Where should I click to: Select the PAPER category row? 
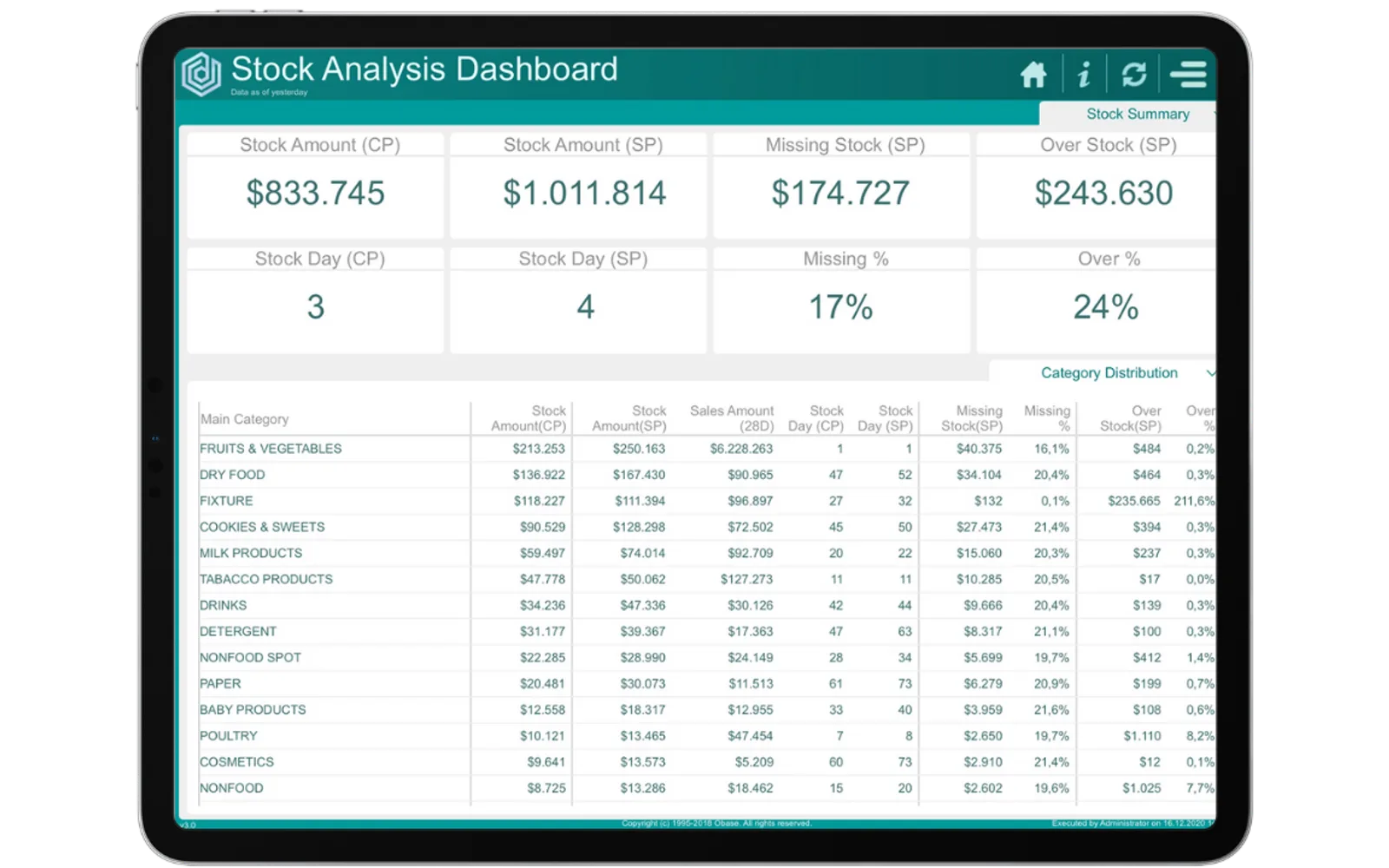pos(707,683)
